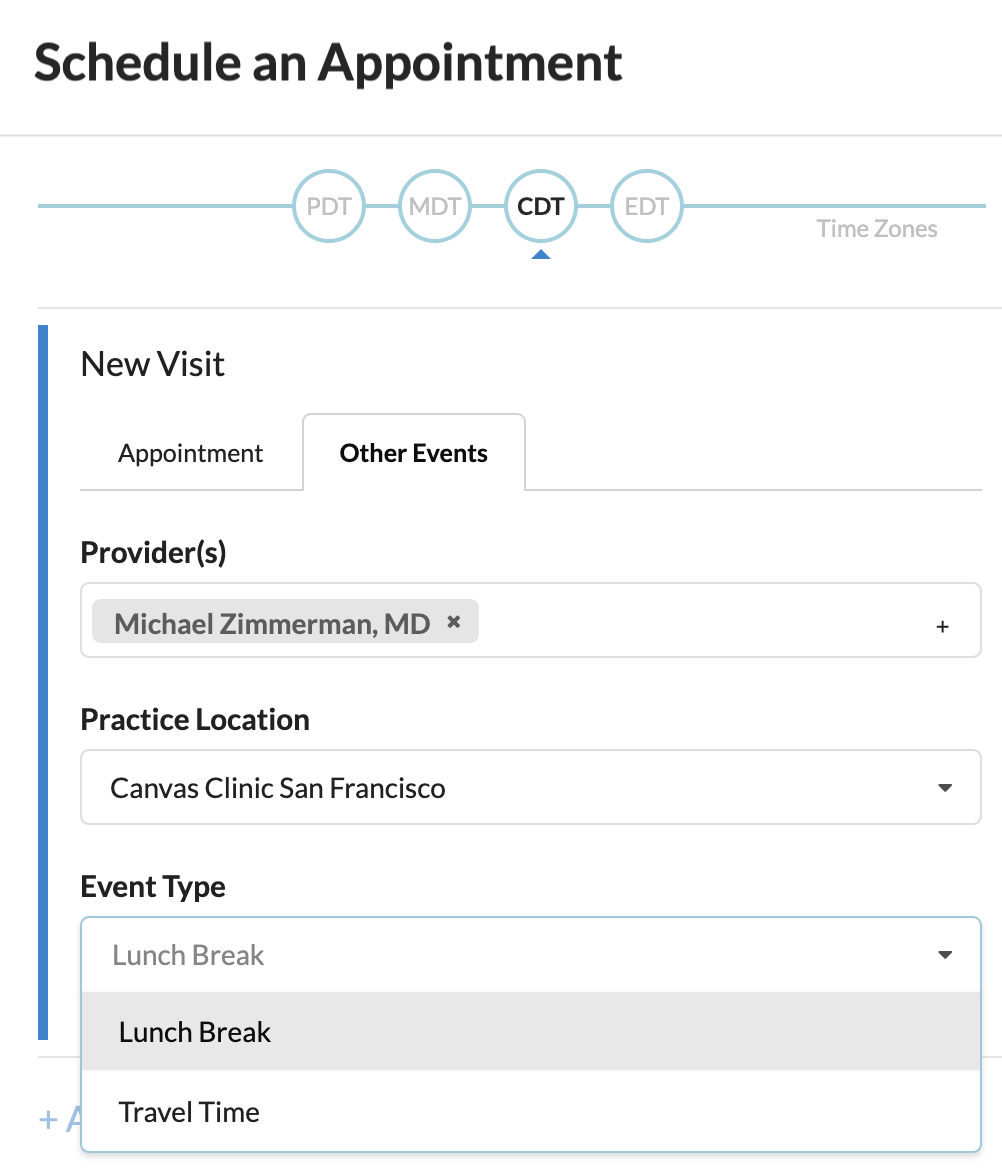
Task: Collapse Event Type list via its arrow
Action: (944, 955)
